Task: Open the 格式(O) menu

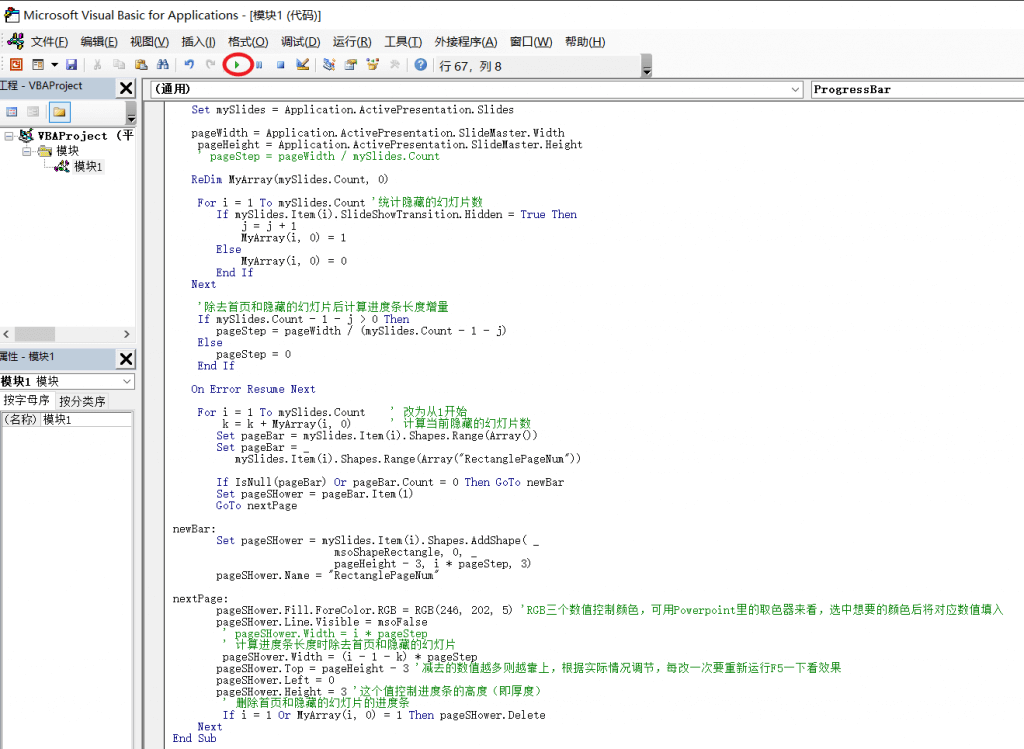Action: coord(248,42)
